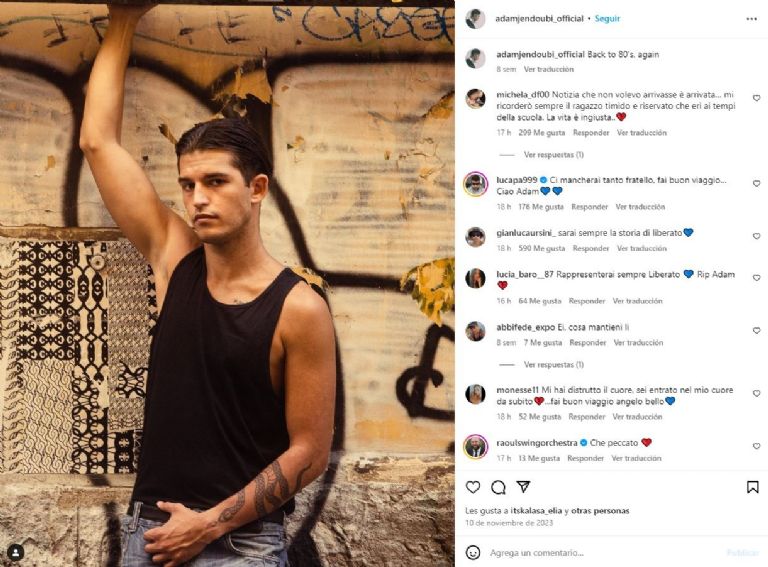Viewport: 768px width, 567px height.
Task: Save the post with the bookmark icon
Action: click(752, 487)
